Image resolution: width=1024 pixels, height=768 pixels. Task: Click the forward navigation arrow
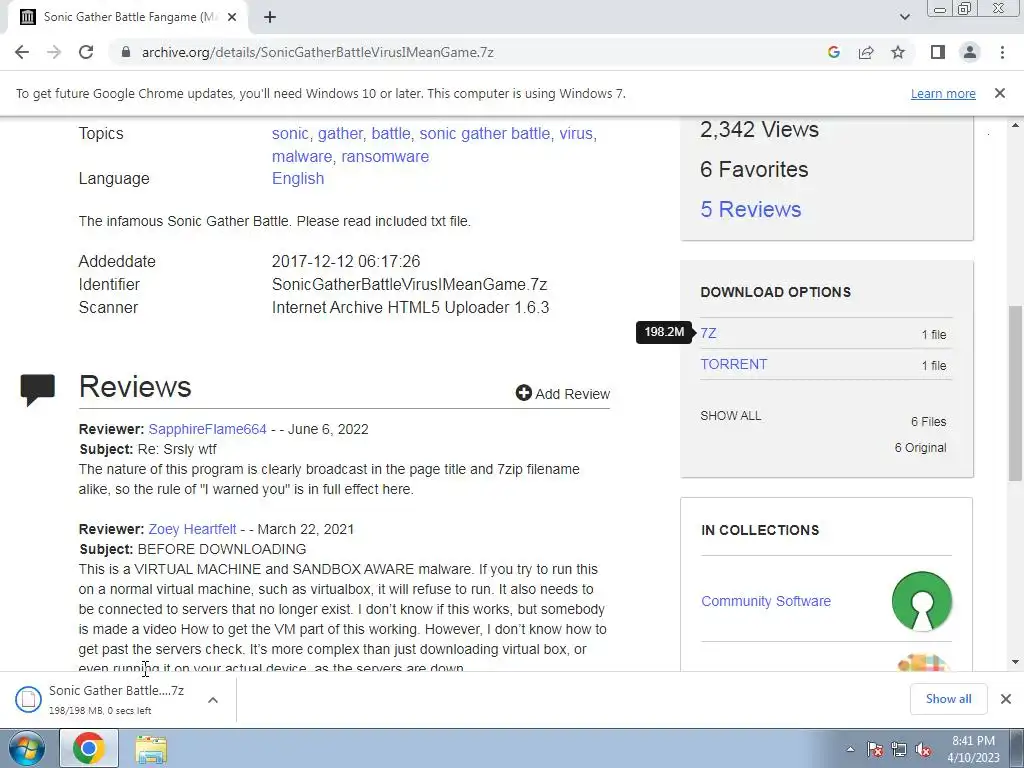[x=54, y=52]
